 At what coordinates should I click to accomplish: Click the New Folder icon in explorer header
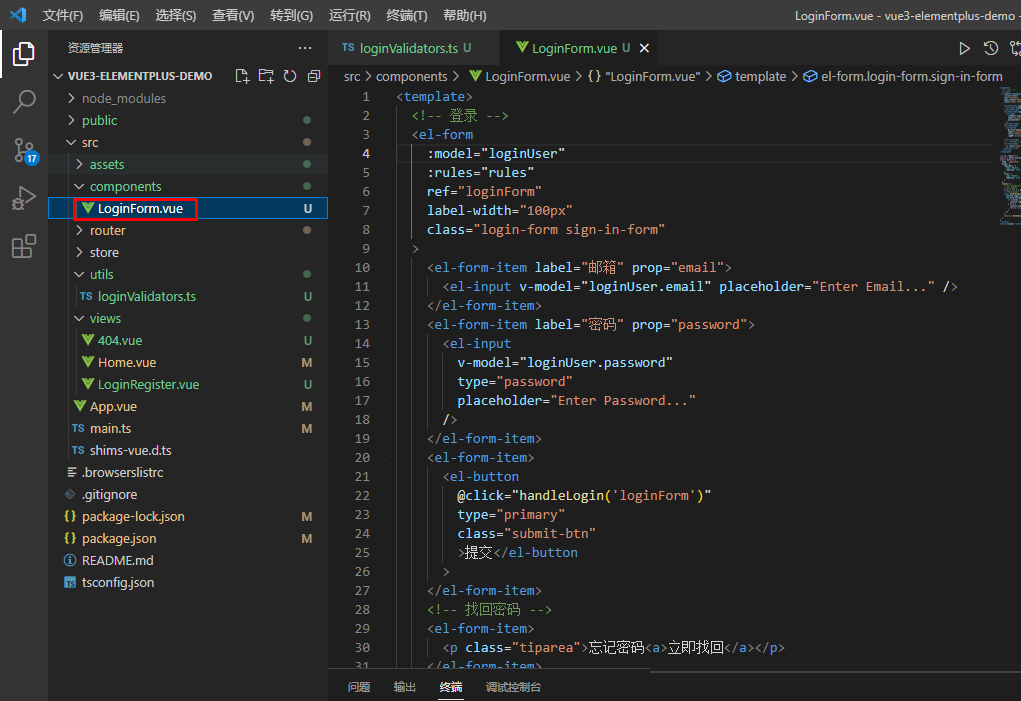266,76
